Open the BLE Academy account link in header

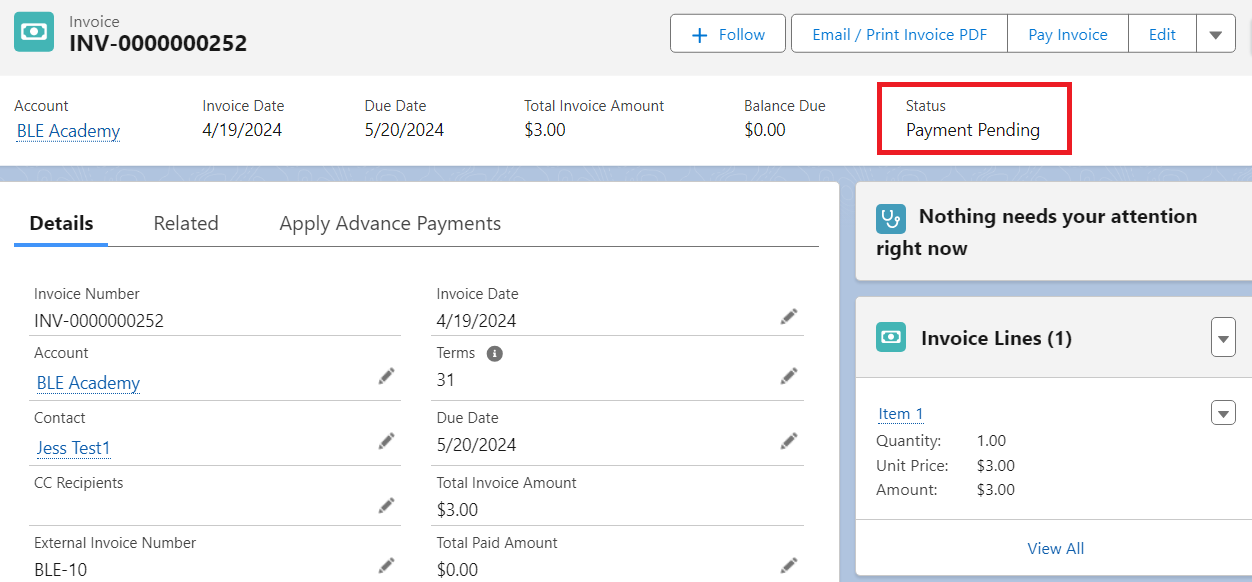[x=68, y=131]
